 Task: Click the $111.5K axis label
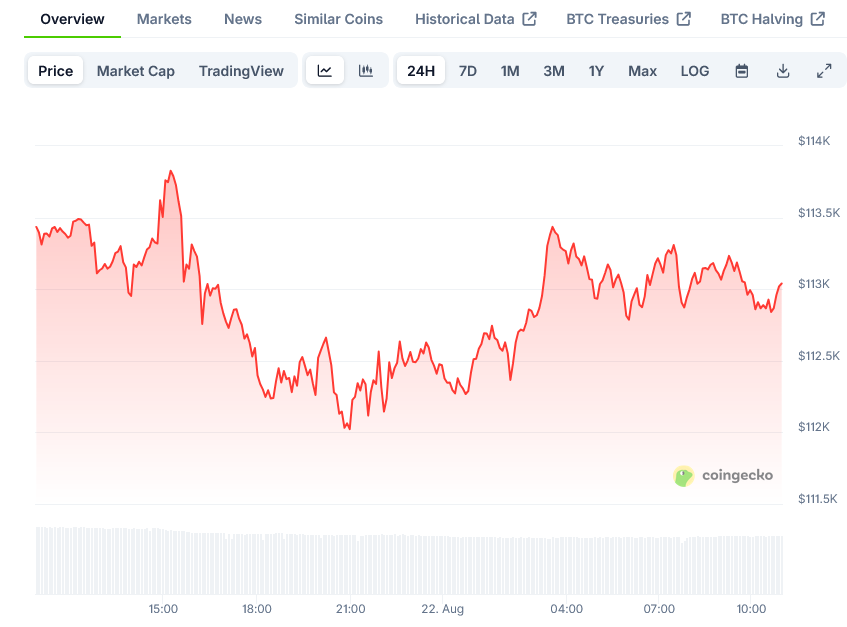(x=818, y=498)
